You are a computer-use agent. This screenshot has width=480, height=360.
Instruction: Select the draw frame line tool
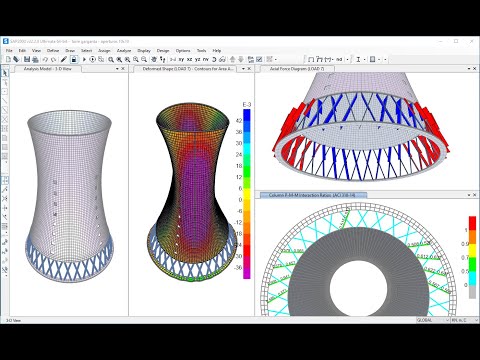[x=5, y=100]
